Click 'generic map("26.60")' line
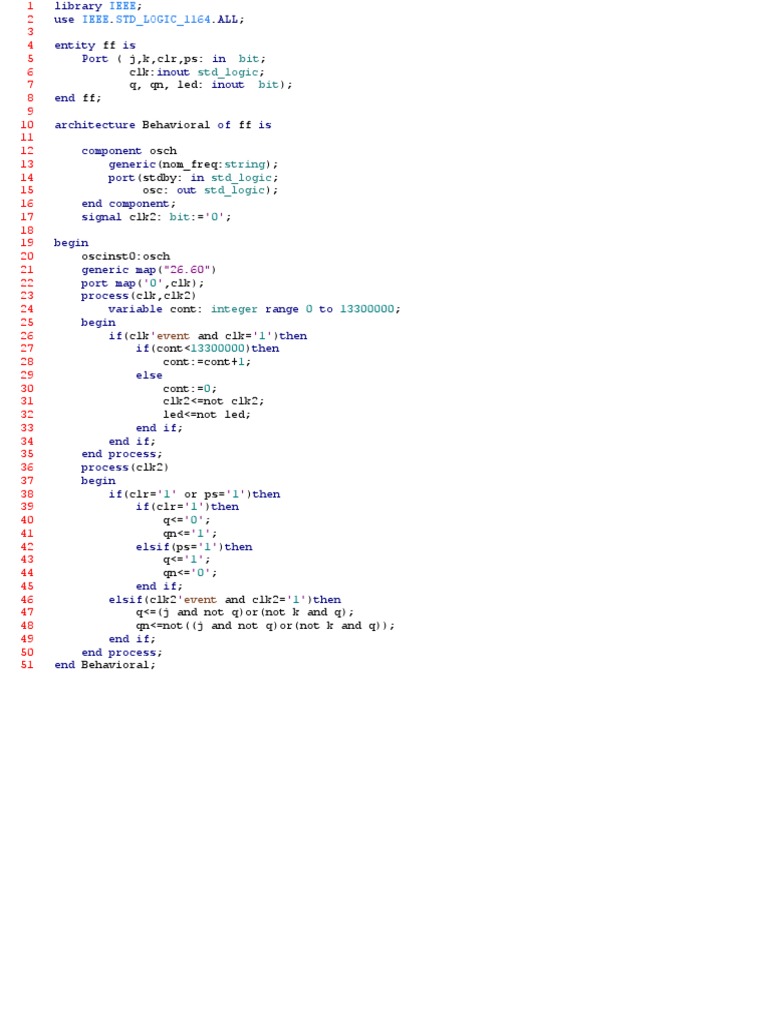The image size is (768, 1024). 148,270
